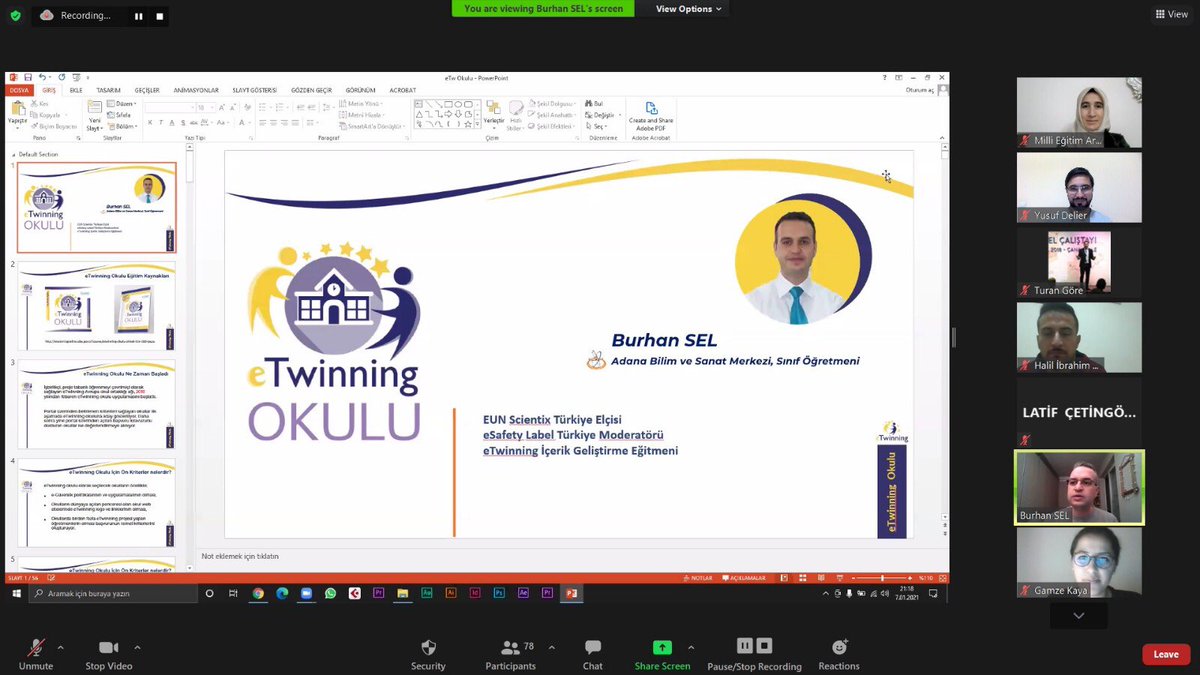Viewport: 1200px width, 675px height.
Task: Click the Yapıştır paste button
Action: [x=17, y=113]
